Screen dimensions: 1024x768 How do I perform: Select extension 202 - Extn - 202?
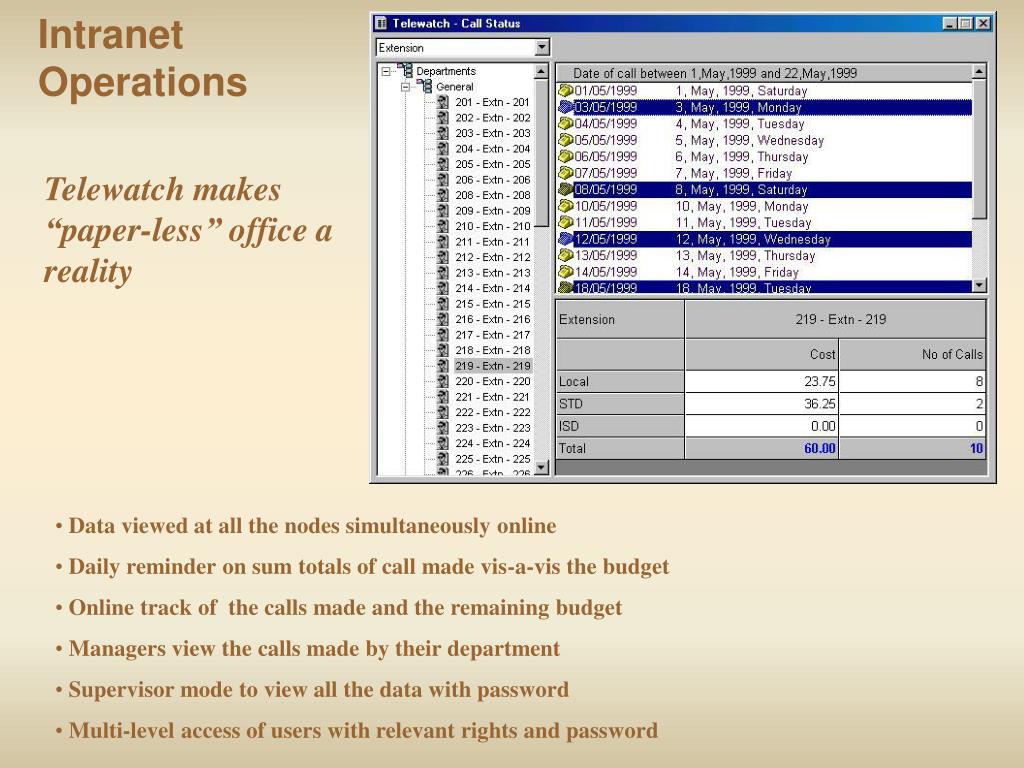tap(493, 118)
